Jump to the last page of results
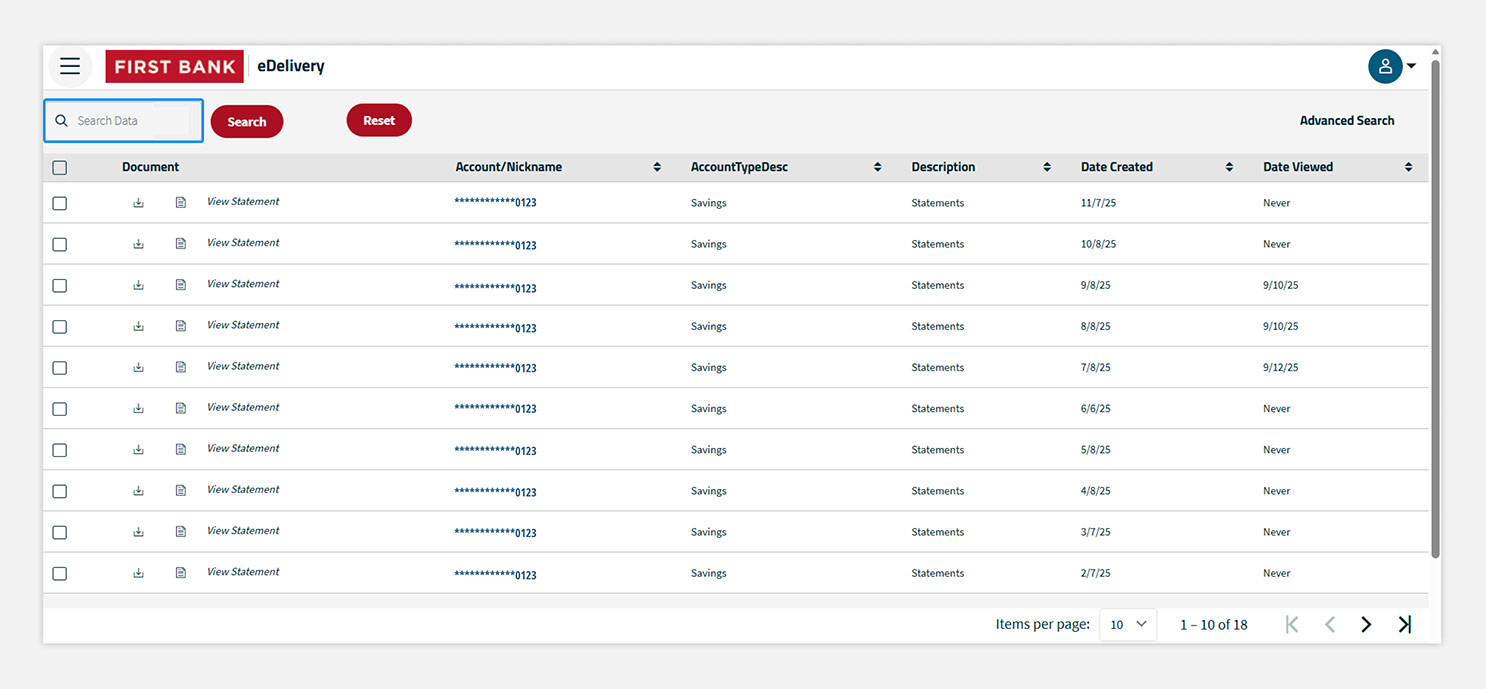This screenshot has height=689, width=1486. pos(1404,624)
